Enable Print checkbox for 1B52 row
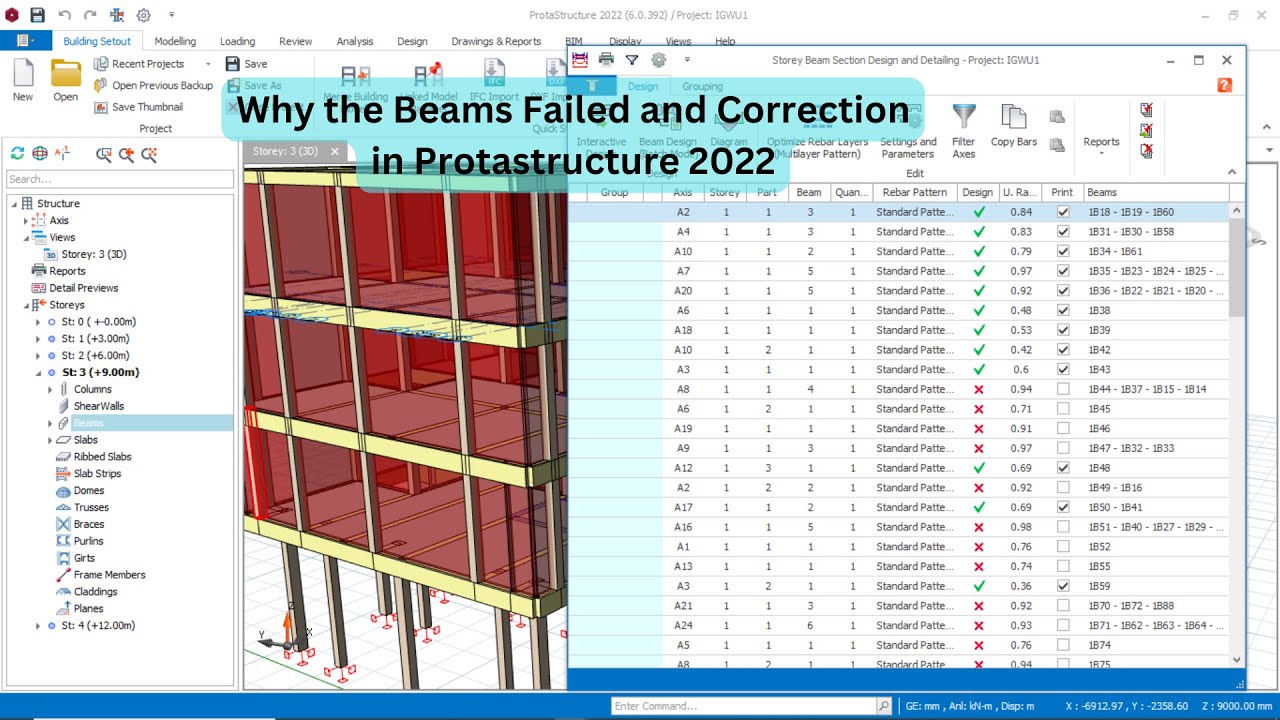The width and height of the screenshot is (1280, 720). tap(1063, 546)
